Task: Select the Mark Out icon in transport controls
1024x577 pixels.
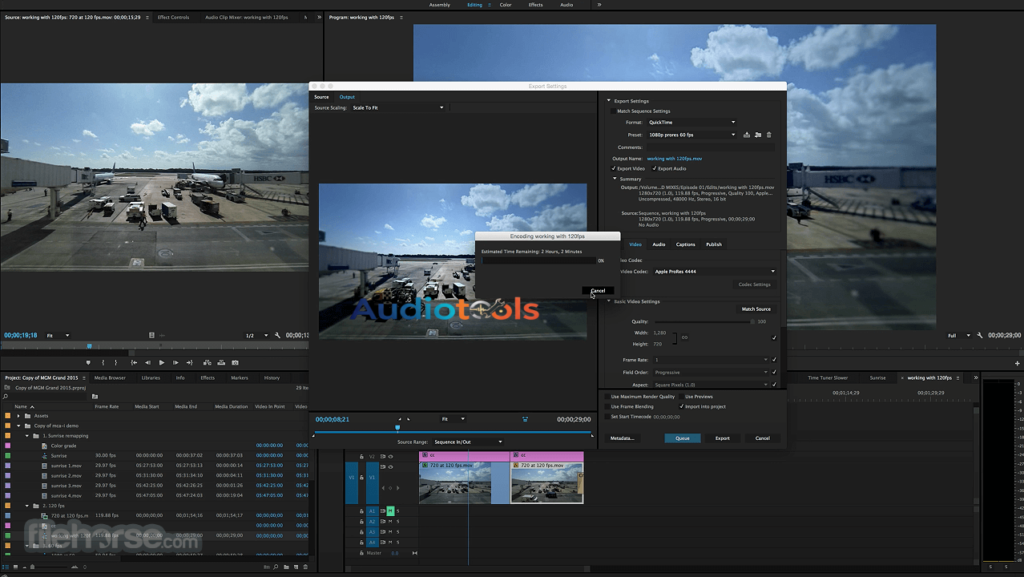Action: tap(115, 362)
